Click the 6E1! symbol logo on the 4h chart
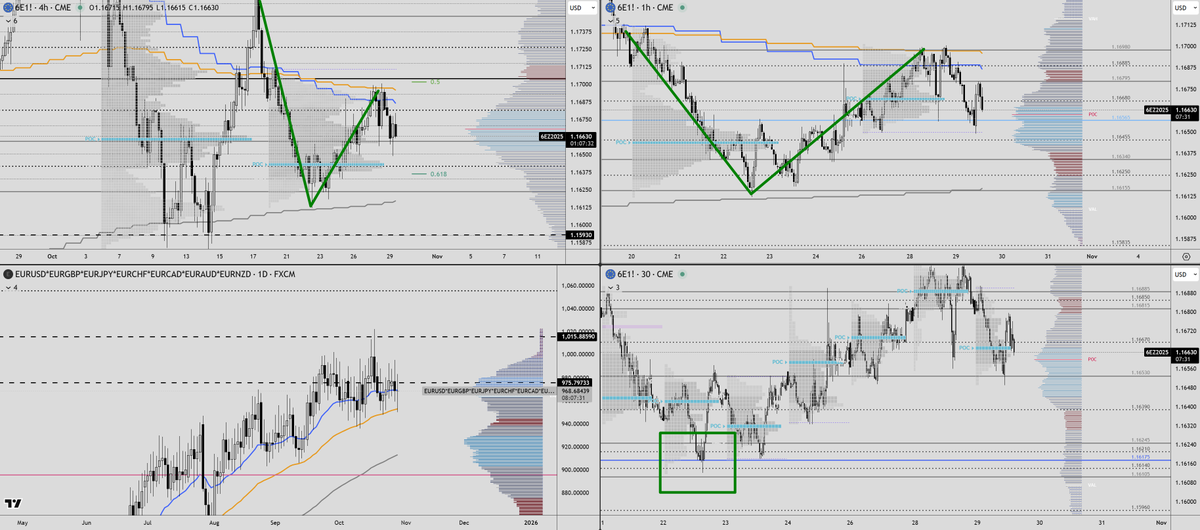Viewport: 1200px width, 530px height. tap(8, 8)
